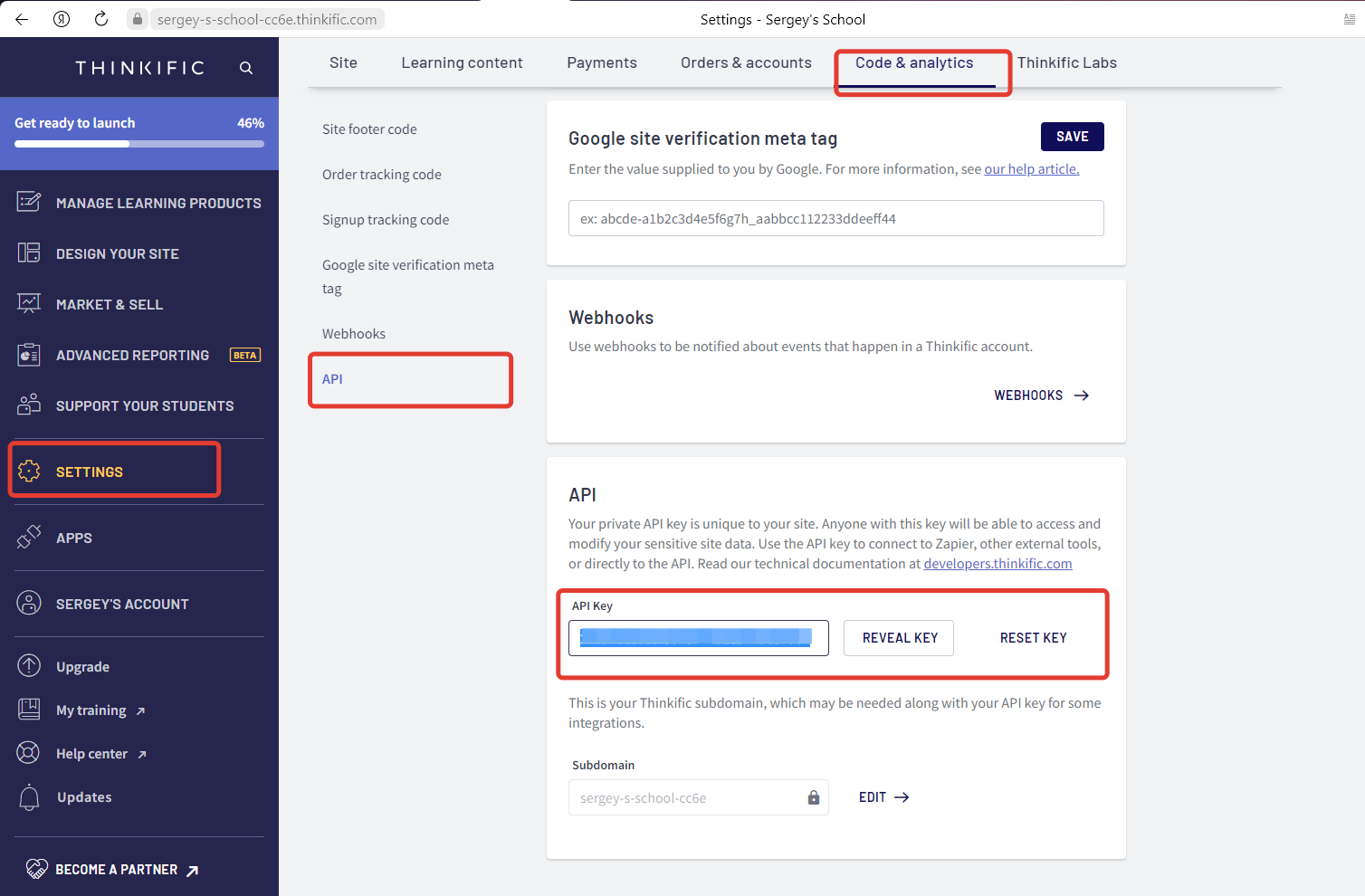Click the Sergey's Account profile icon
The image size is (1365, 896).
29,603
